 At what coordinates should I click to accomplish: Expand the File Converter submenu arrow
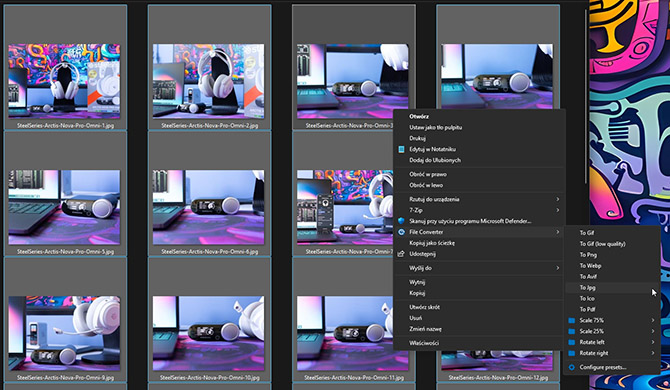pos(558,232)
